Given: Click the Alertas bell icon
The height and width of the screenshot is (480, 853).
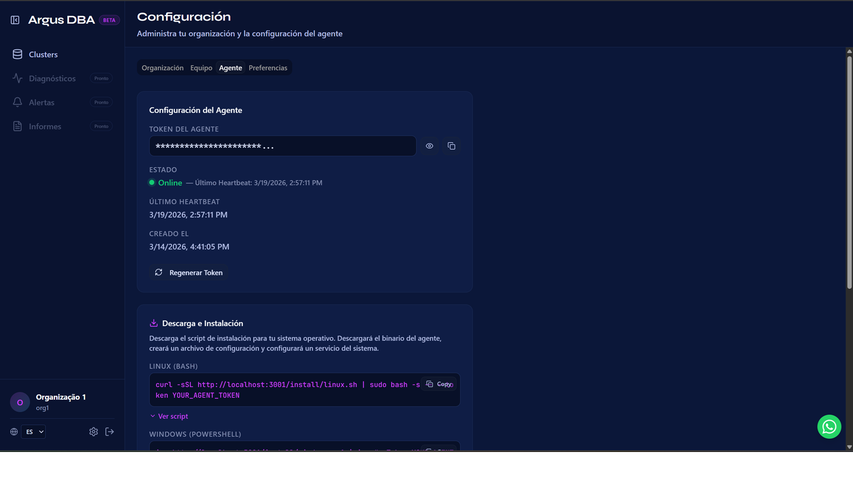Looking at the screenshot, I should tap(17, 102).
